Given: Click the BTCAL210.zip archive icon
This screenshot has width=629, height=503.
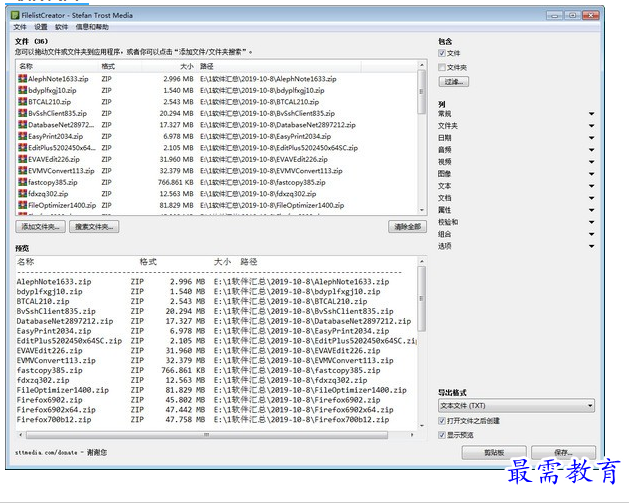Looking at the screenshot, I should point(22,101).
